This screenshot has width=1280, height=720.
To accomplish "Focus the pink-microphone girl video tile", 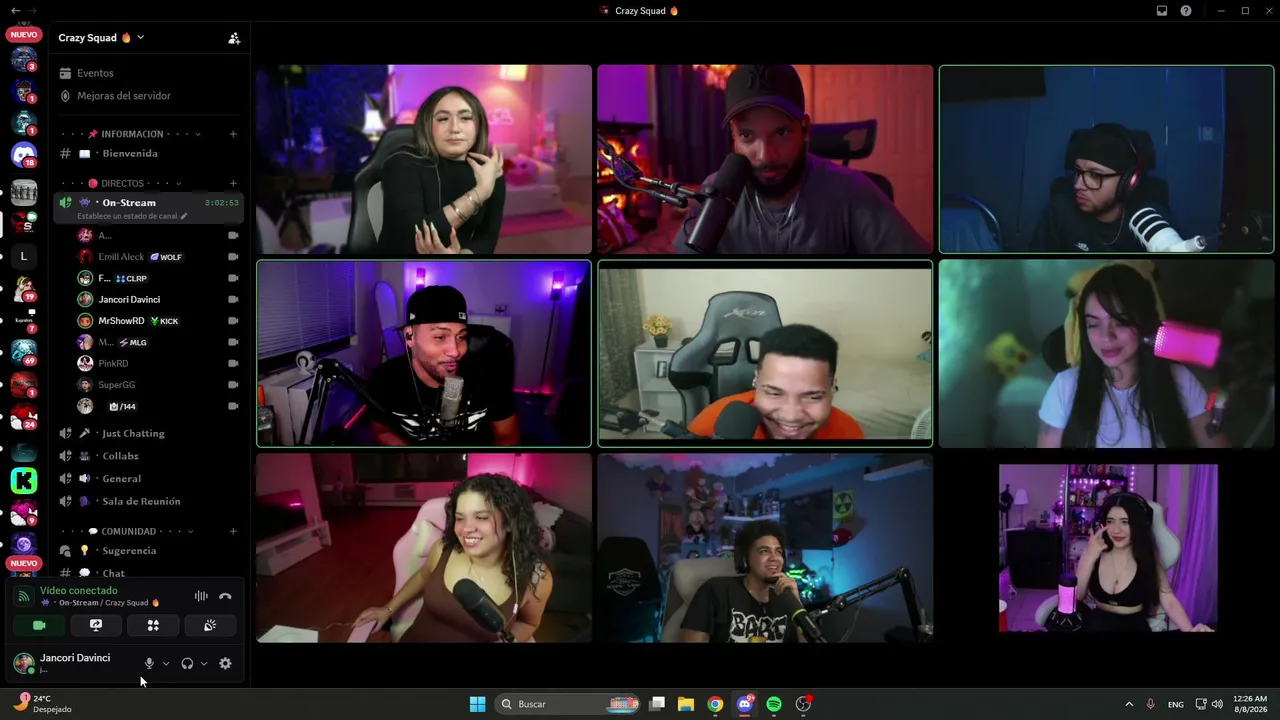I will click(x=1106, y=353).
